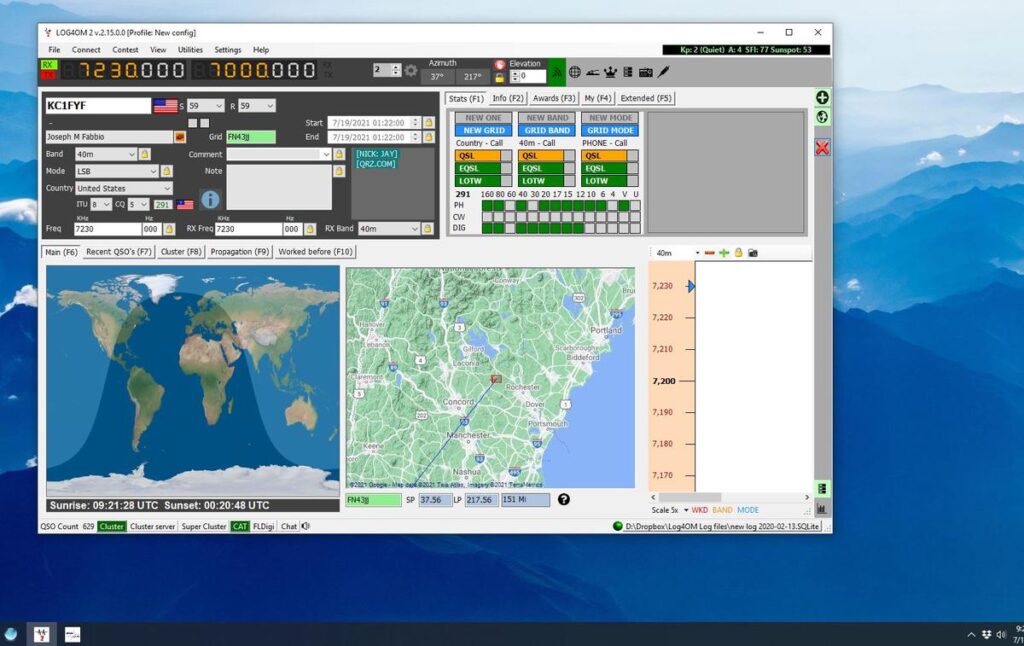Click the chart icon at bottom right corner
Screen dimensions: 1024x646
point(822,508)
